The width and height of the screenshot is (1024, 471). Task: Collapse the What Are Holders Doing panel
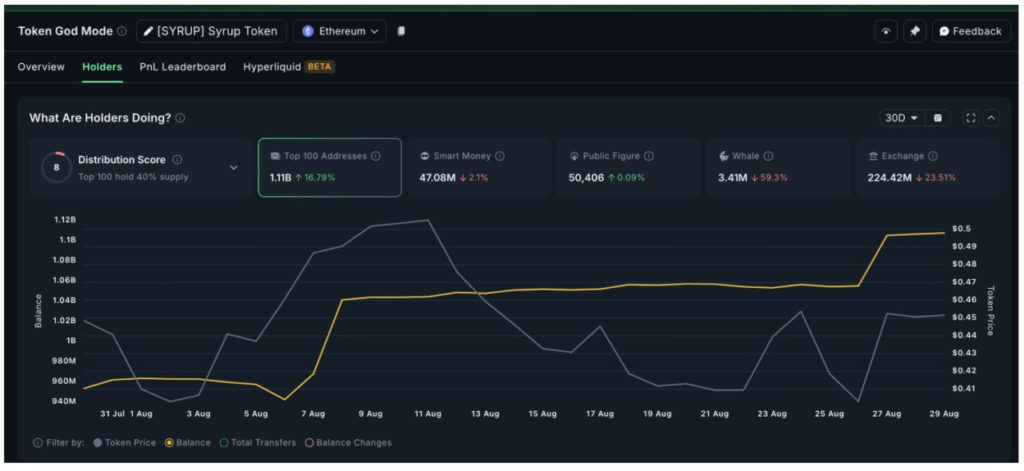(991, 118)
